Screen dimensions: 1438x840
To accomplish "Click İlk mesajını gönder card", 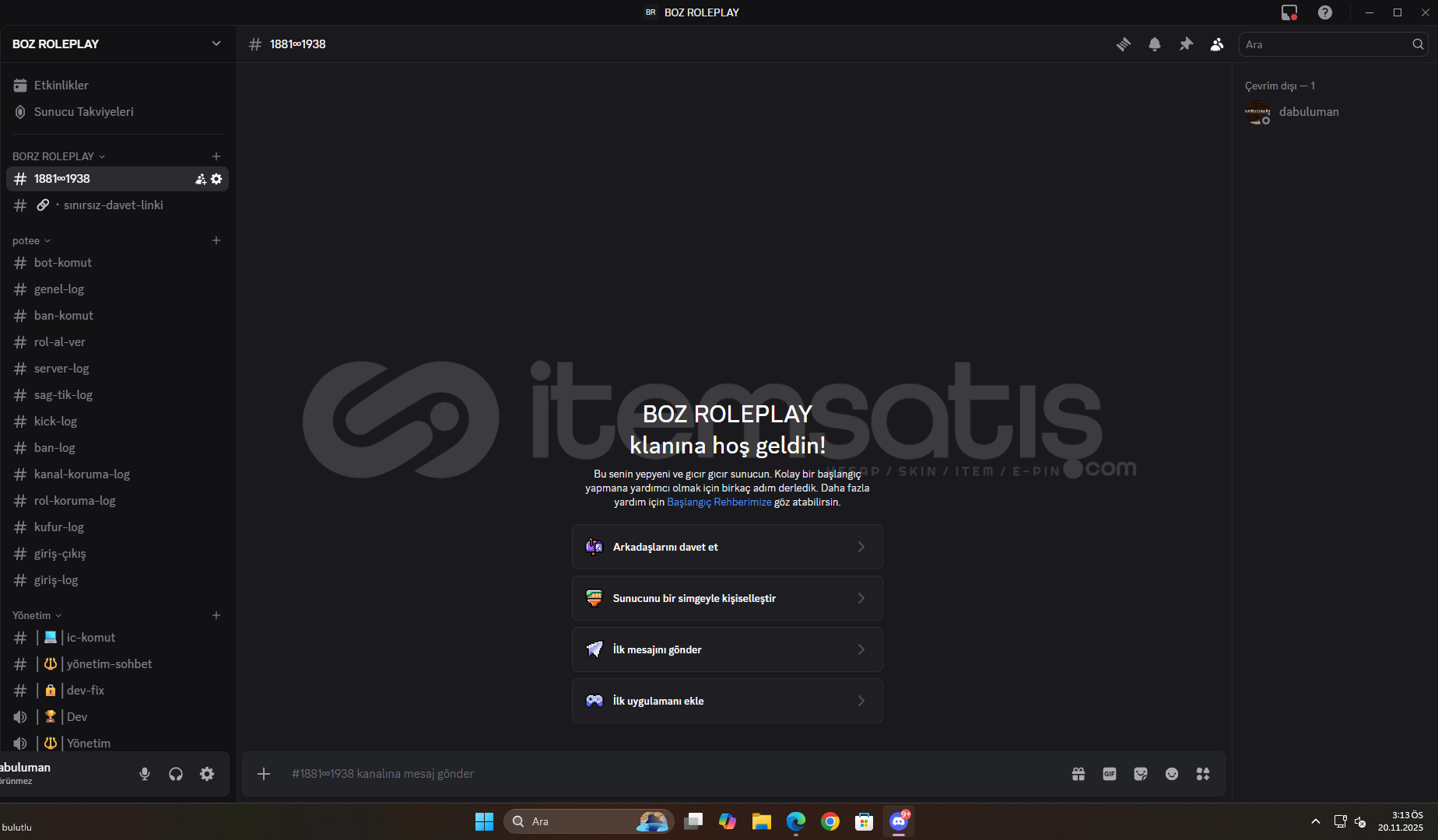I will (728, 649).
